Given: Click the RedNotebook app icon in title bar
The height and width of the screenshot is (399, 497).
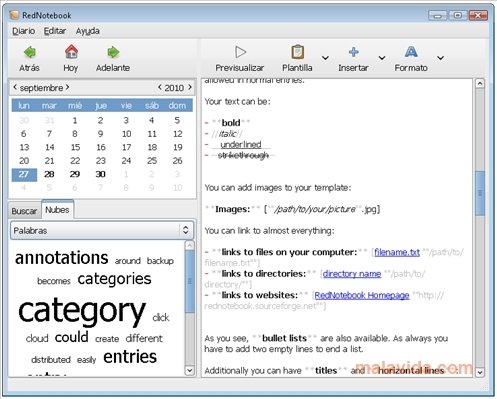Looking at the screenshot, I should 14,15.
